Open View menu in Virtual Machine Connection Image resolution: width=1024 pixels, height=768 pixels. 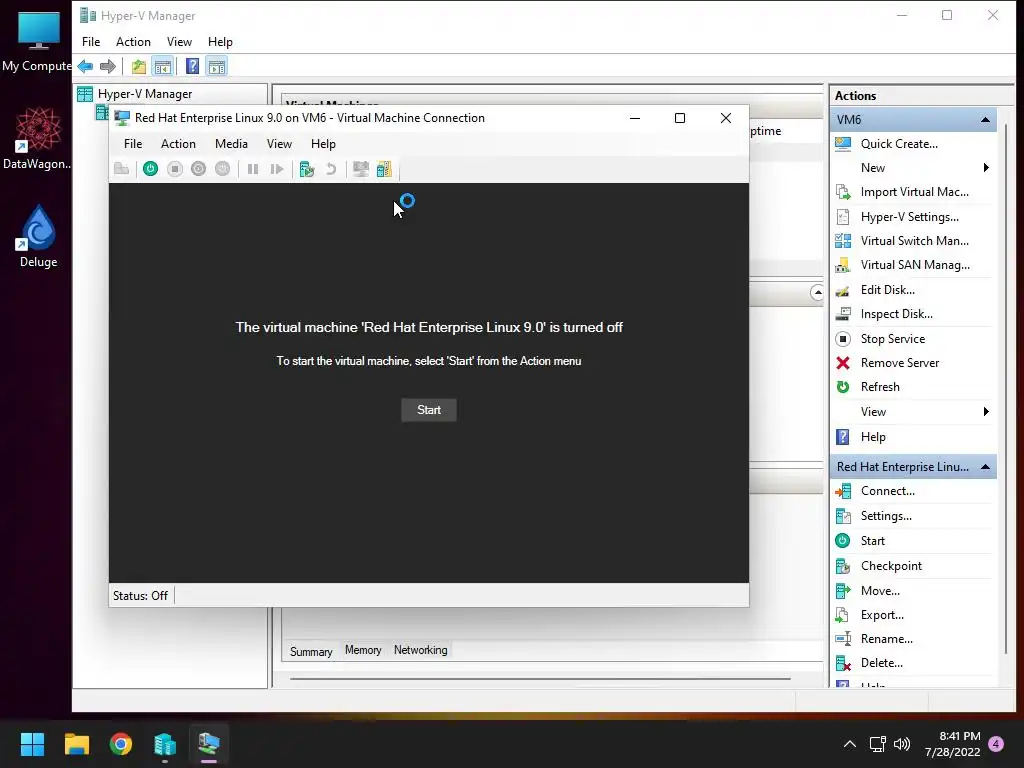click(x=279, y=144)
